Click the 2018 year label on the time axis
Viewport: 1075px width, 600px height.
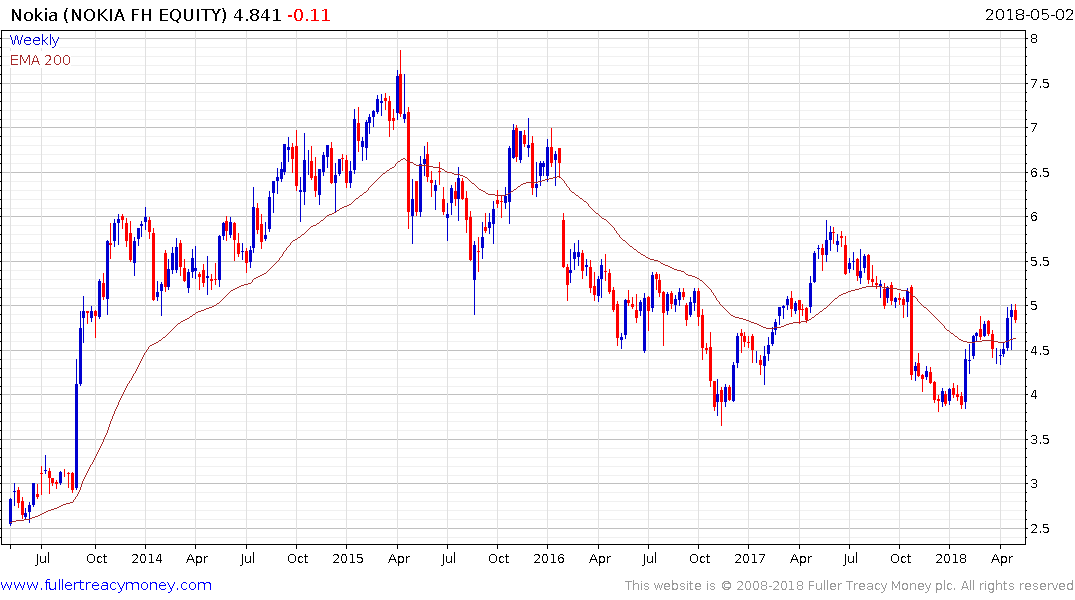coord(950,558)
